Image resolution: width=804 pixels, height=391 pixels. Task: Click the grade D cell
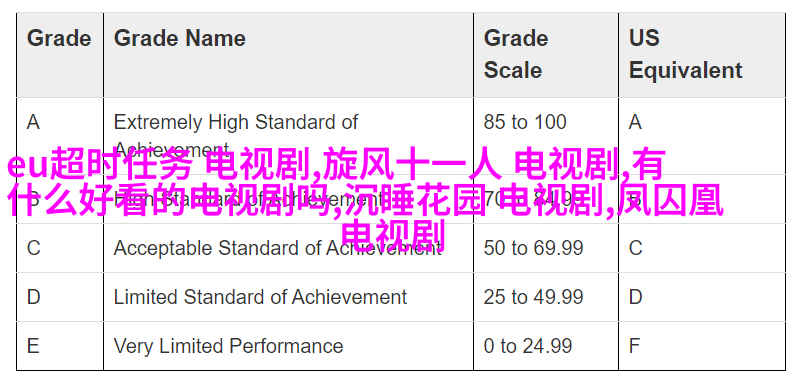60,297
